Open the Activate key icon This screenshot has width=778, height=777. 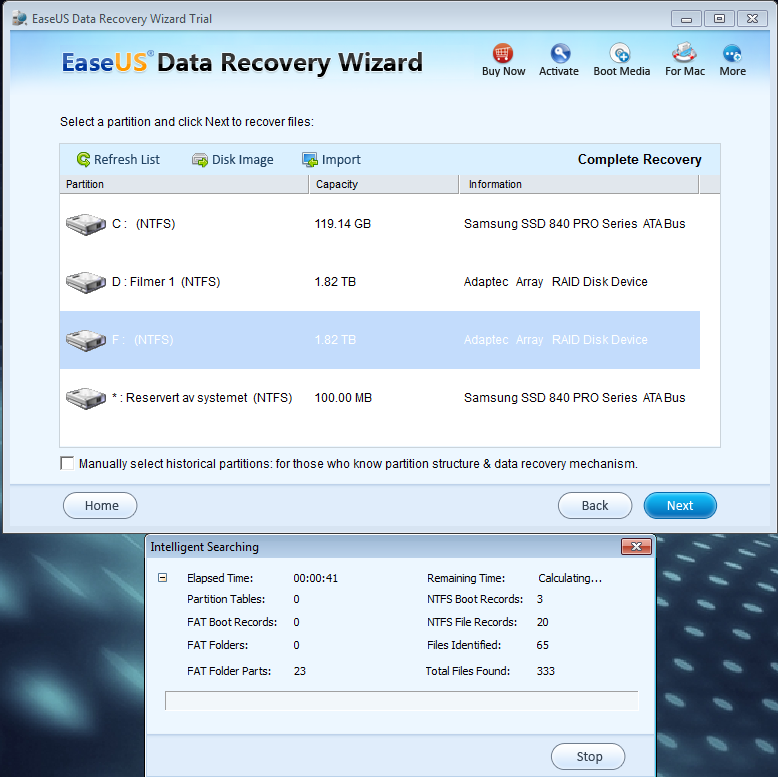click(560, 53)
